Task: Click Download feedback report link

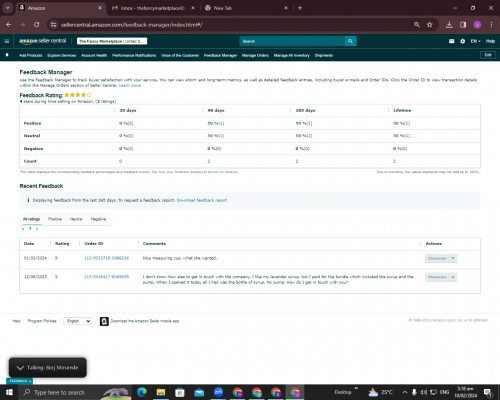Action: coord(202,200)
